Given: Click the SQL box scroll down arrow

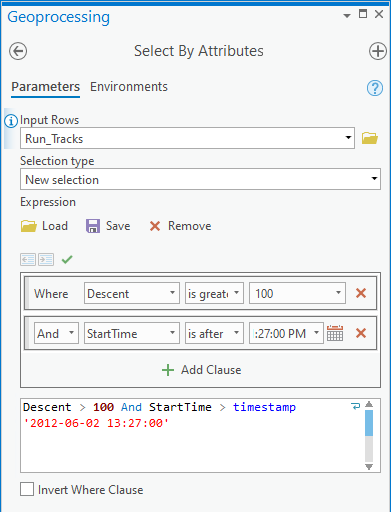Looking at the screenshot, I should [369, 467].
